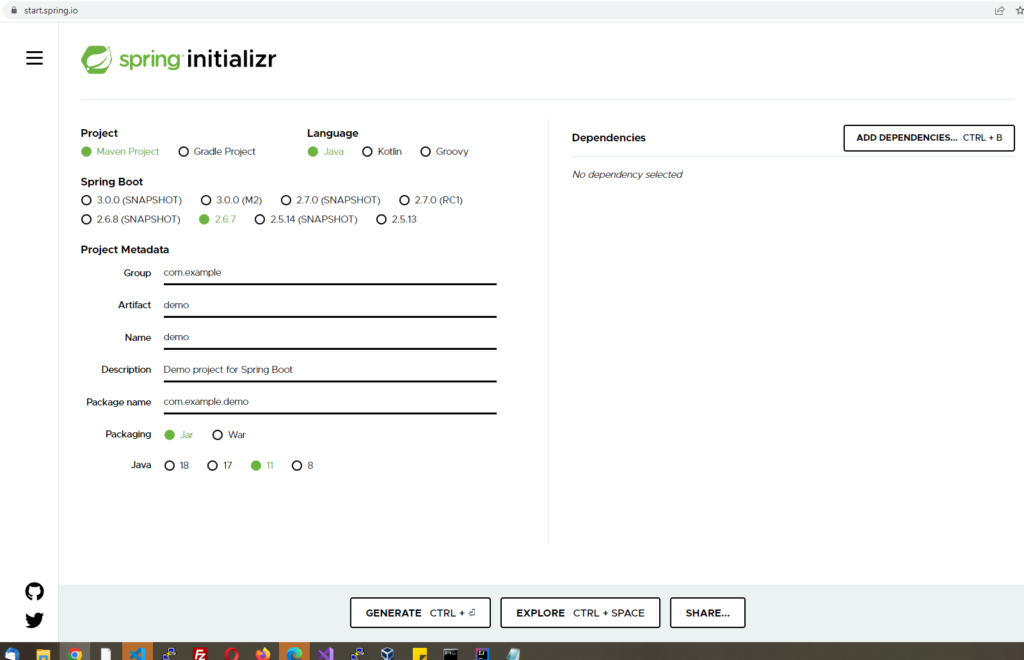Select Spring Boot version 3.0.0 (M2)

point(206,200)
